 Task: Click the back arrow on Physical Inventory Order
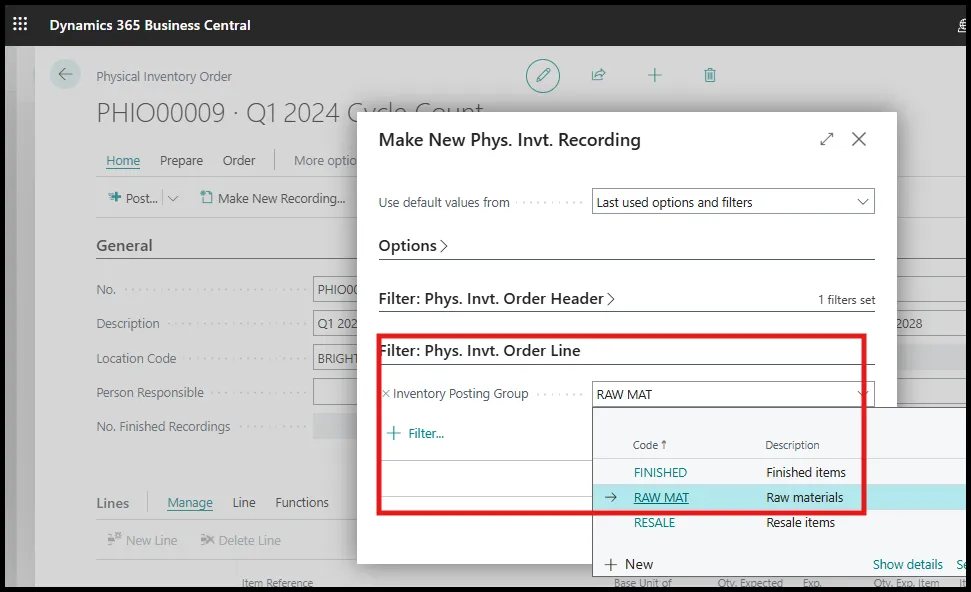click(65, 75)
